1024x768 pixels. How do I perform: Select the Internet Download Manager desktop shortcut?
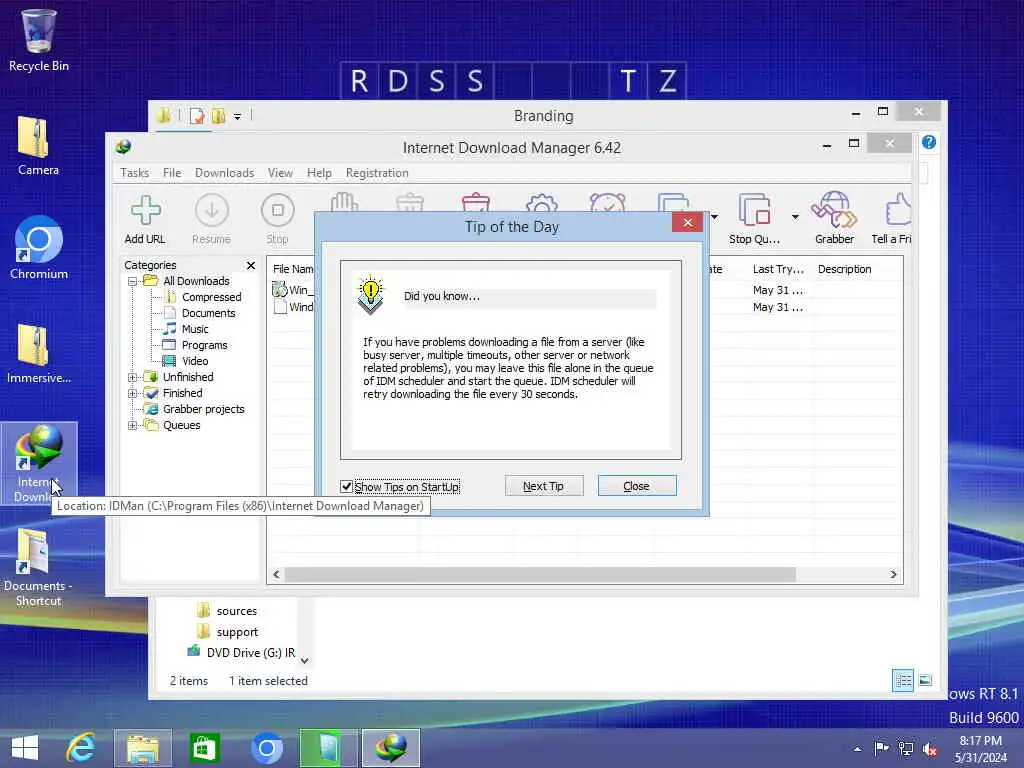tap(39, 462)
